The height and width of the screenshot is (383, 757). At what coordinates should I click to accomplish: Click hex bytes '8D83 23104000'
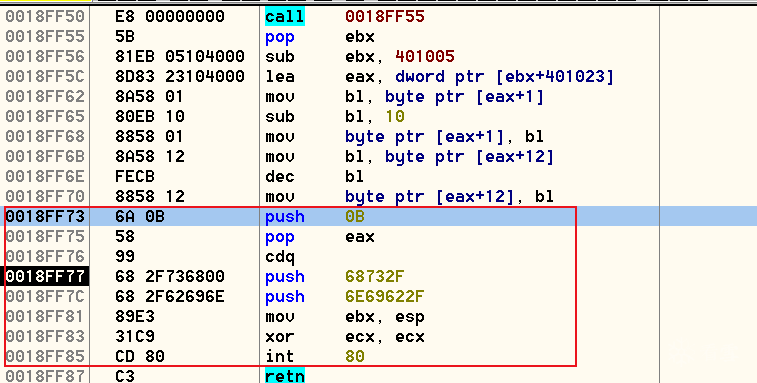point(180,77)
